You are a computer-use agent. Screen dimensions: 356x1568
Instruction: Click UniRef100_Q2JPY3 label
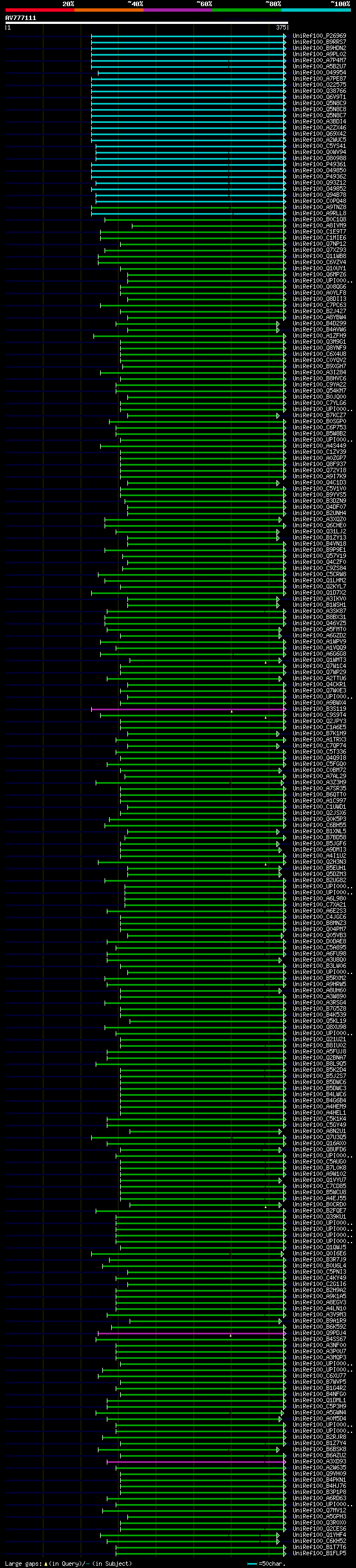point(319,721)
